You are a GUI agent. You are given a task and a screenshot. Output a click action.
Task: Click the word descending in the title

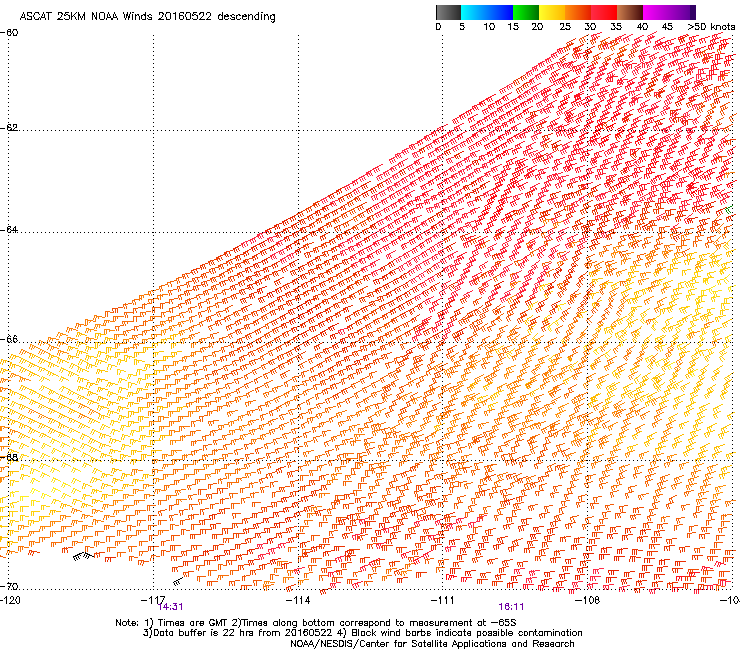tap(246, 17)
